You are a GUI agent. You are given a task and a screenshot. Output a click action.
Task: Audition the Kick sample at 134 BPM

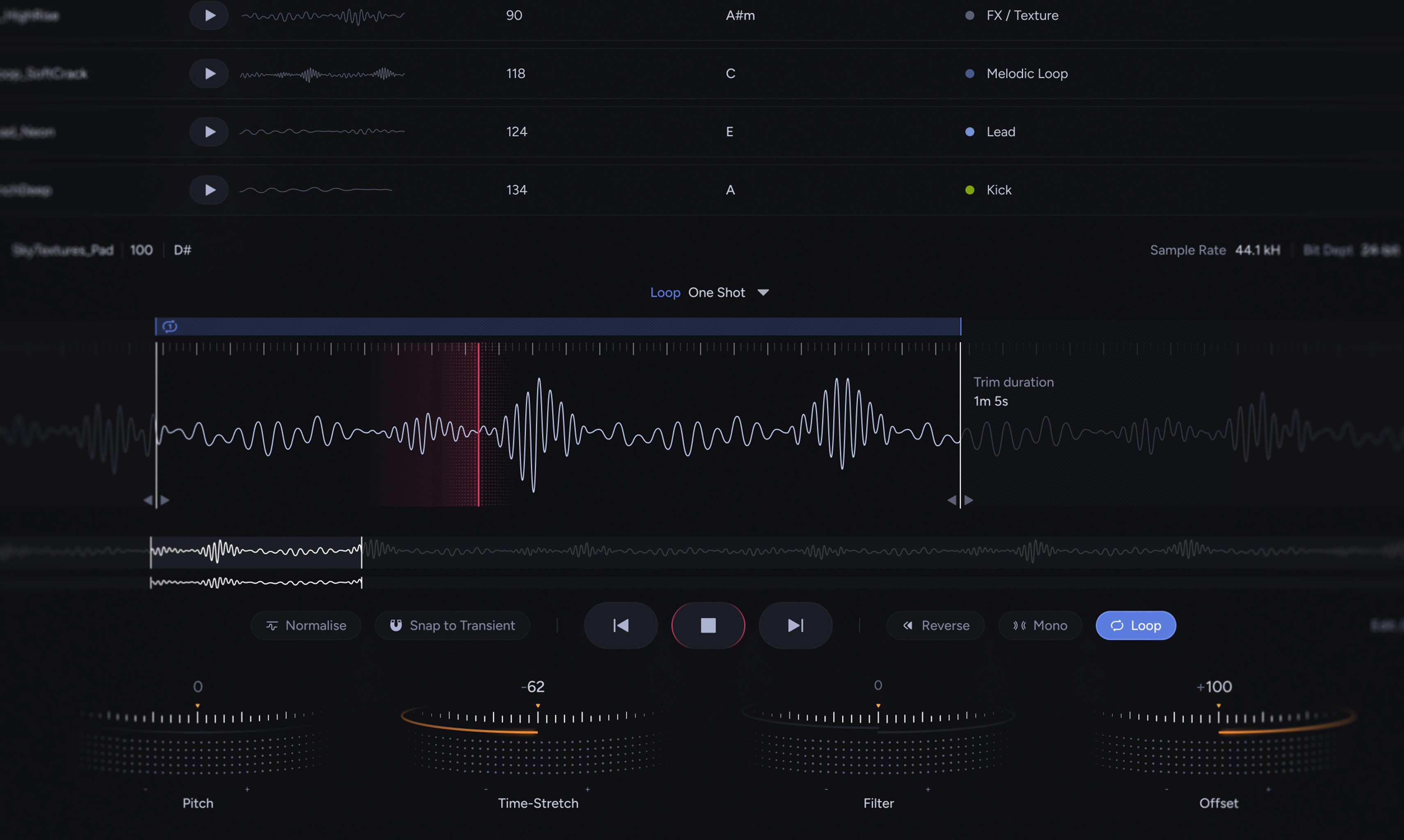210,189
